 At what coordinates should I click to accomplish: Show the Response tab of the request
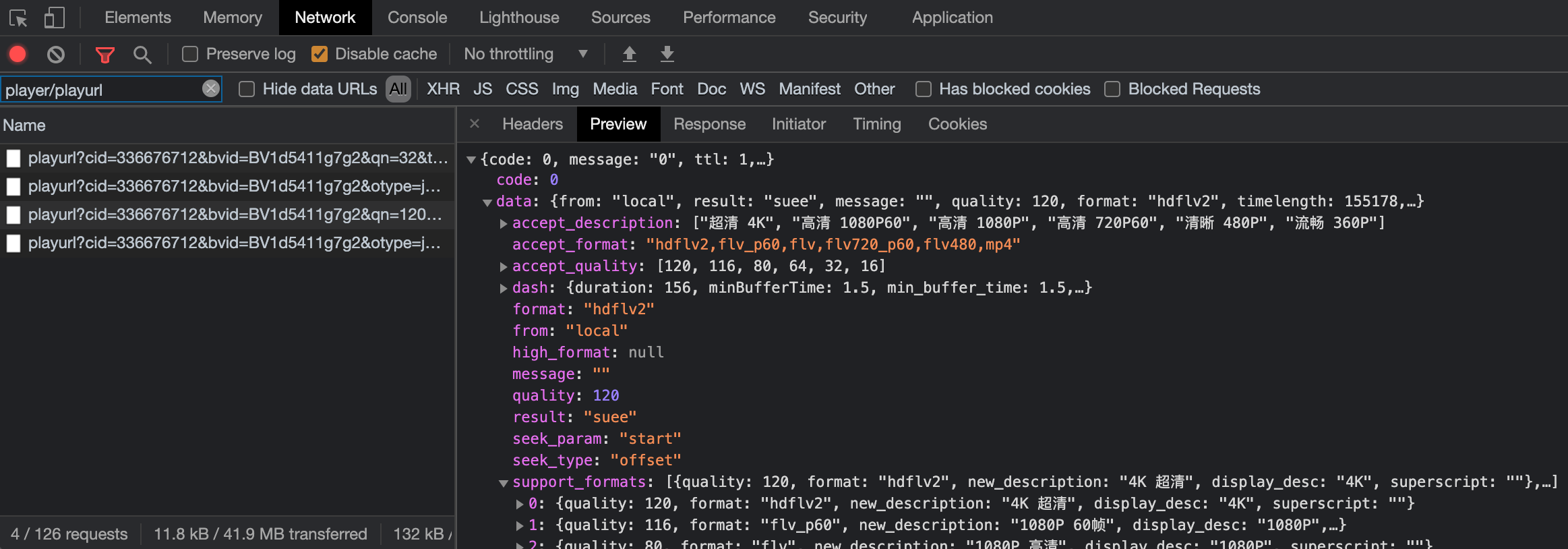(710, 124)
